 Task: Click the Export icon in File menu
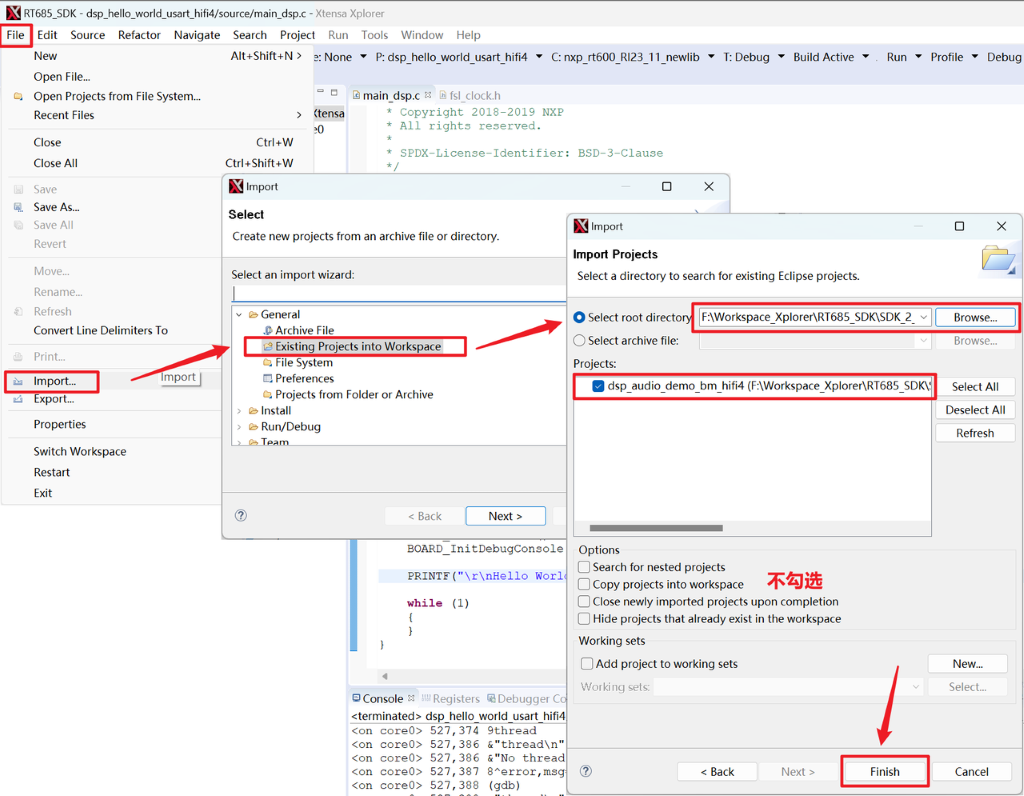[18, 399]
